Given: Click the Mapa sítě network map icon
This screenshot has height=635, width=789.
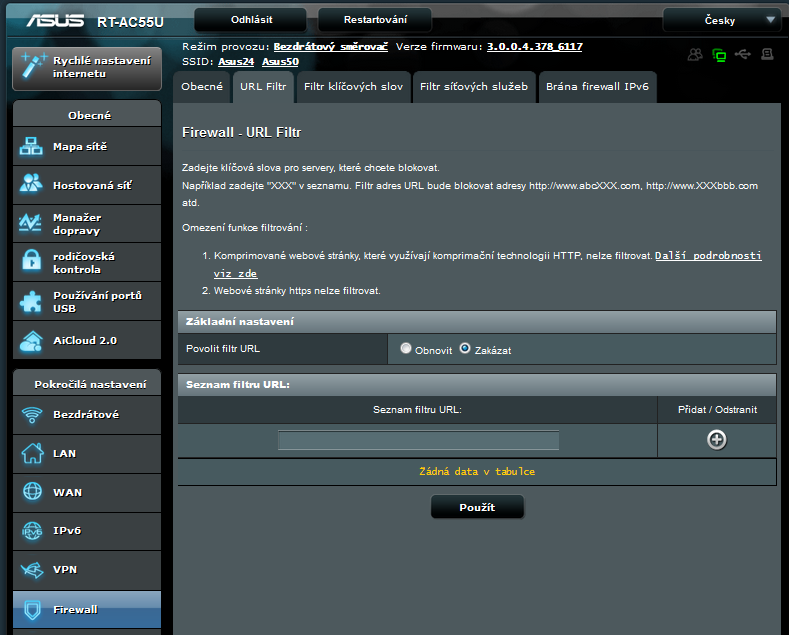Looking at the screenshot, I should pyautogui.click(x=31, y=147).
